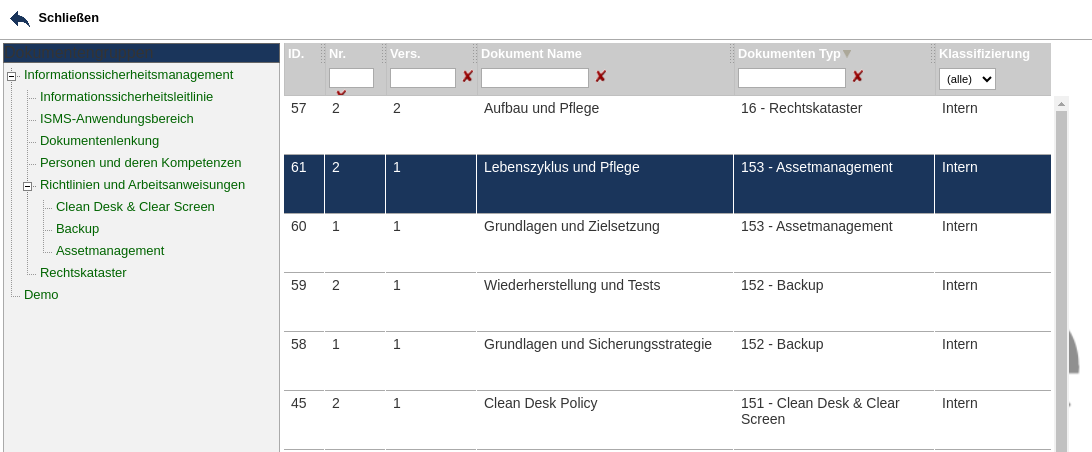Image resolution: width=1092 pixels, height=452 pixels.
Task: Focus the Dokument Name filter box
Action: pos(534,78)
